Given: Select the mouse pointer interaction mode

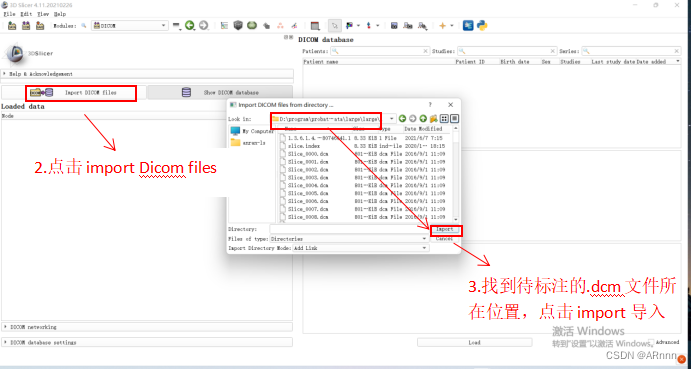Looking at the screenshot, I should point(335,26).
